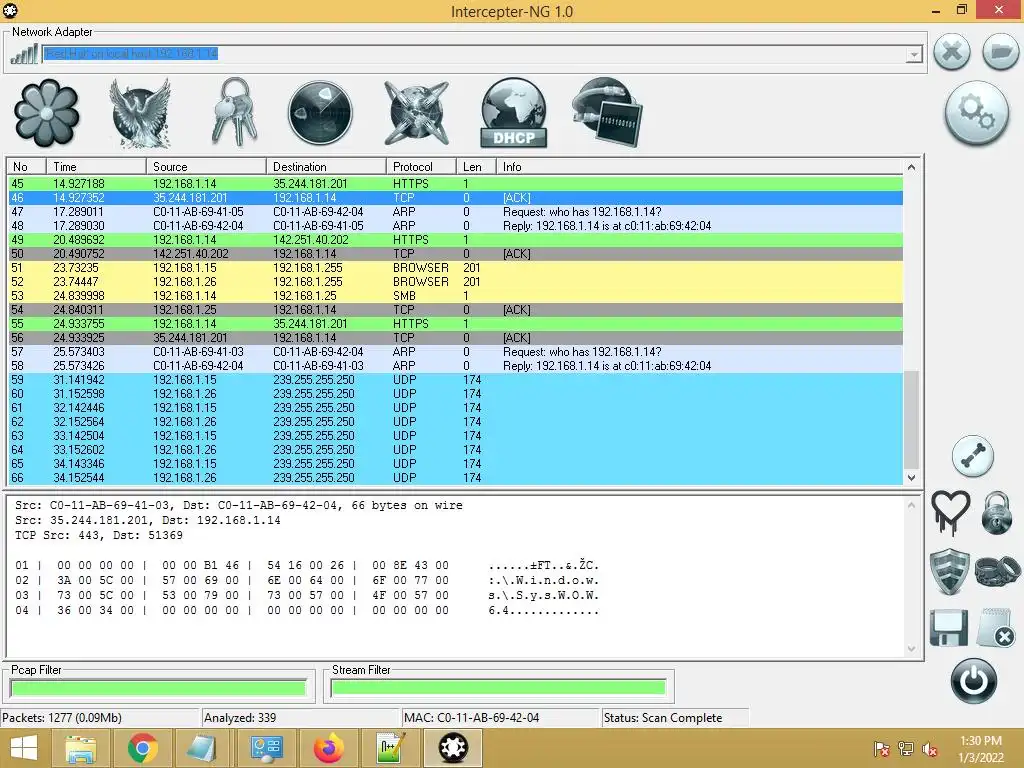The height and width of the screenshot is (768, 1024).
Task: Select packet 48 ARP reply row
Action: (x=455, y=226)
